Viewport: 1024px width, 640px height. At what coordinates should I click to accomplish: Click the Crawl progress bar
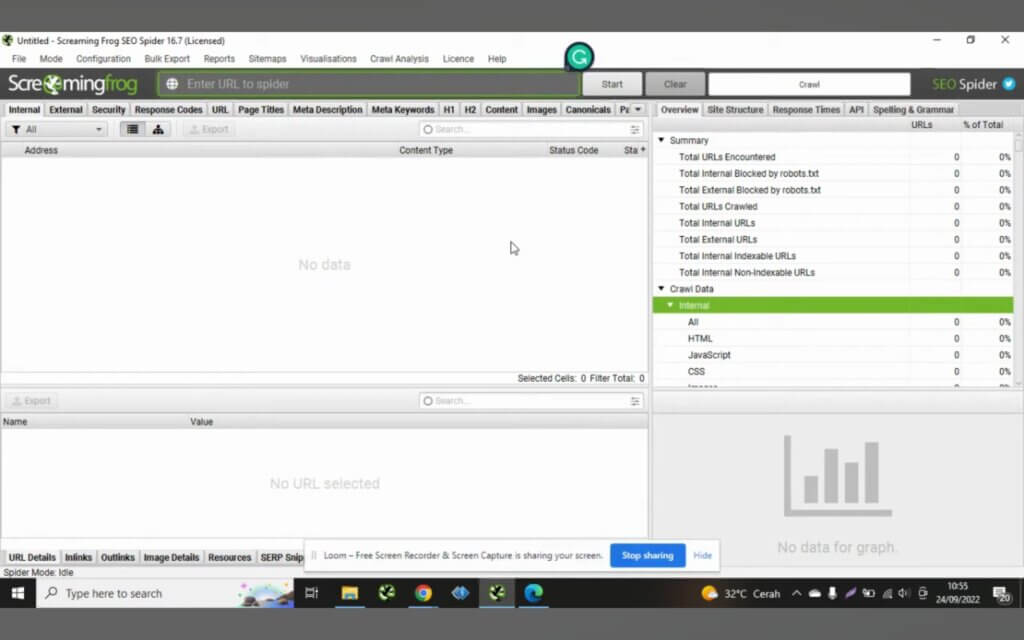click(x=809, y=84)
